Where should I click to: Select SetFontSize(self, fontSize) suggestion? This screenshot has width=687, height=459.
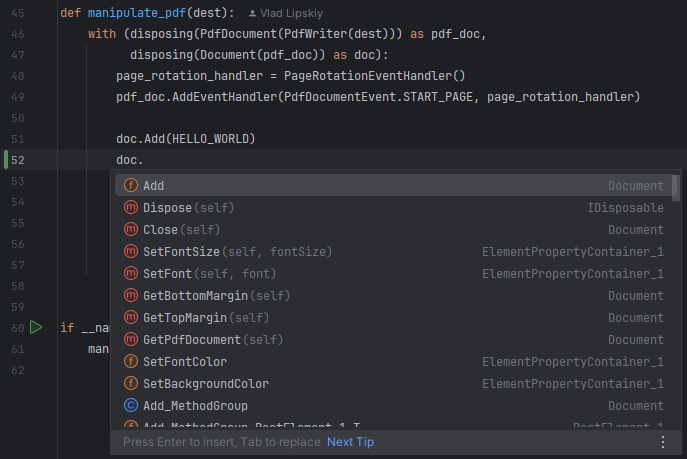click(x=237, y=252)
